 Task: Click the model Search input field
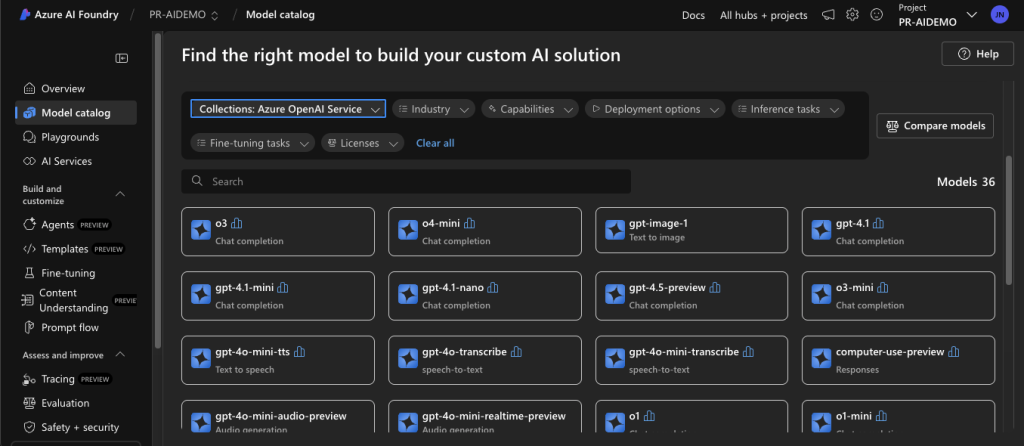coord(406,182)
